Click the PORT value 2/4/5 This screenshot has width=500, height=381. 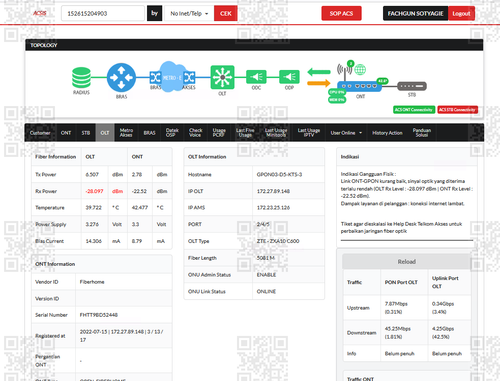tap(263, 224)
